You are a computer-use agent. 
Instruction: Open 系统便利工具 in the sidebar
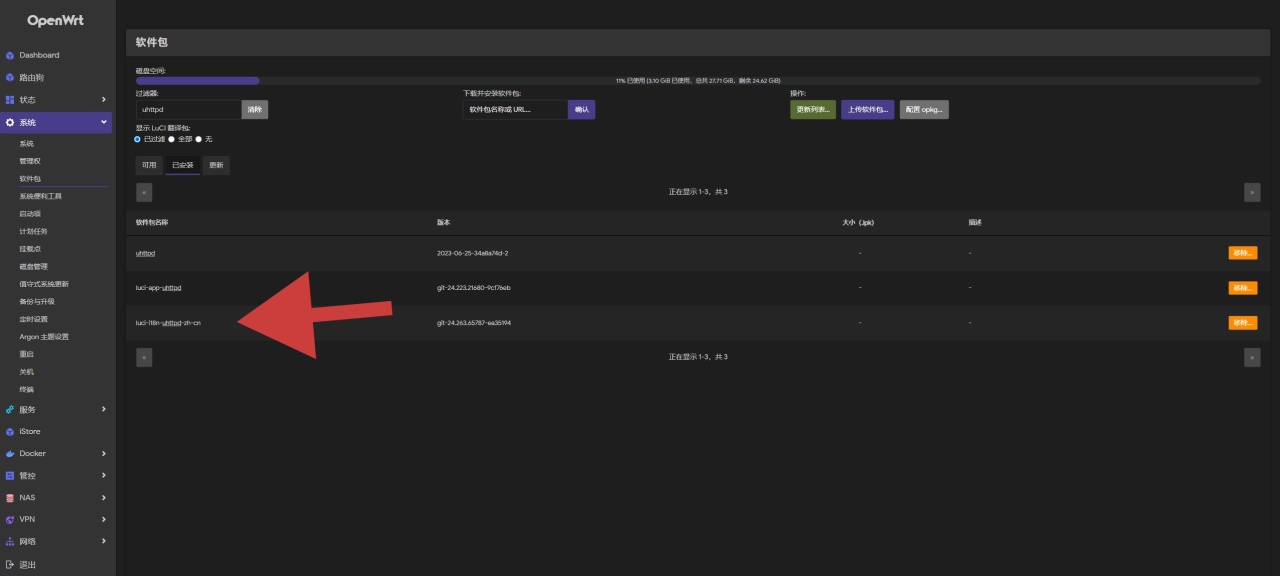(x=41, y=196)
